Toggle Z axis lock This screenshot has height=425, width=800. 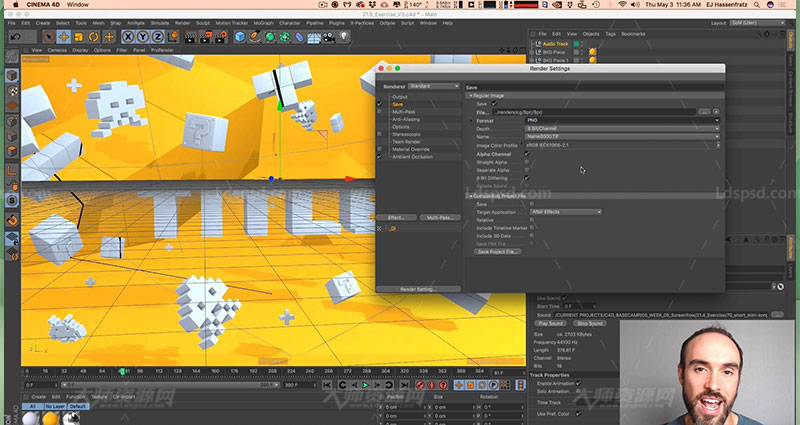click(158, 37)
